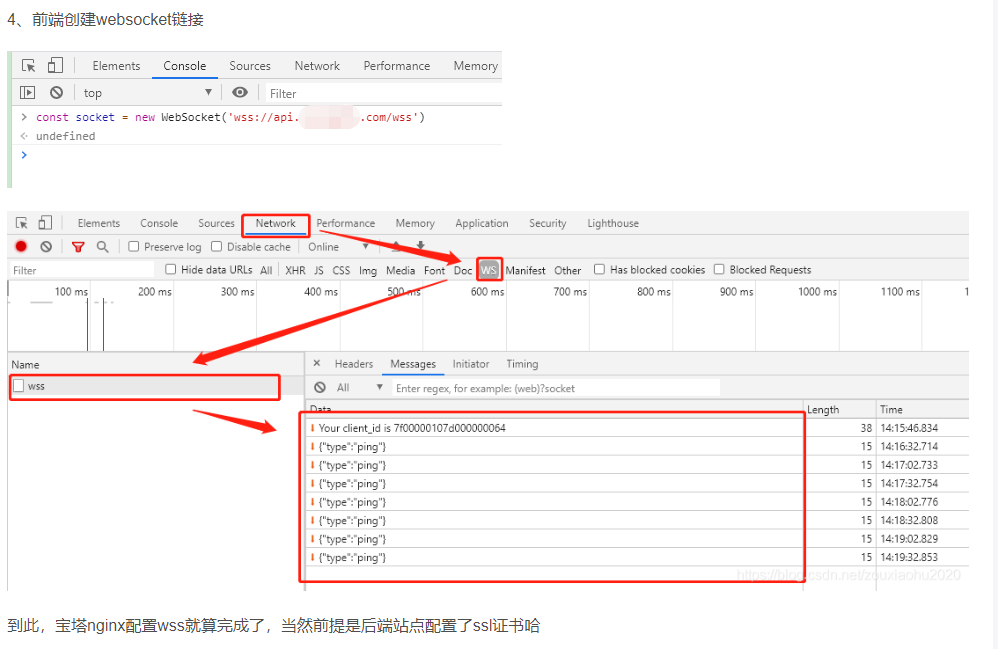
Task: Select the WS request type filter
Action: click(489, 270)
